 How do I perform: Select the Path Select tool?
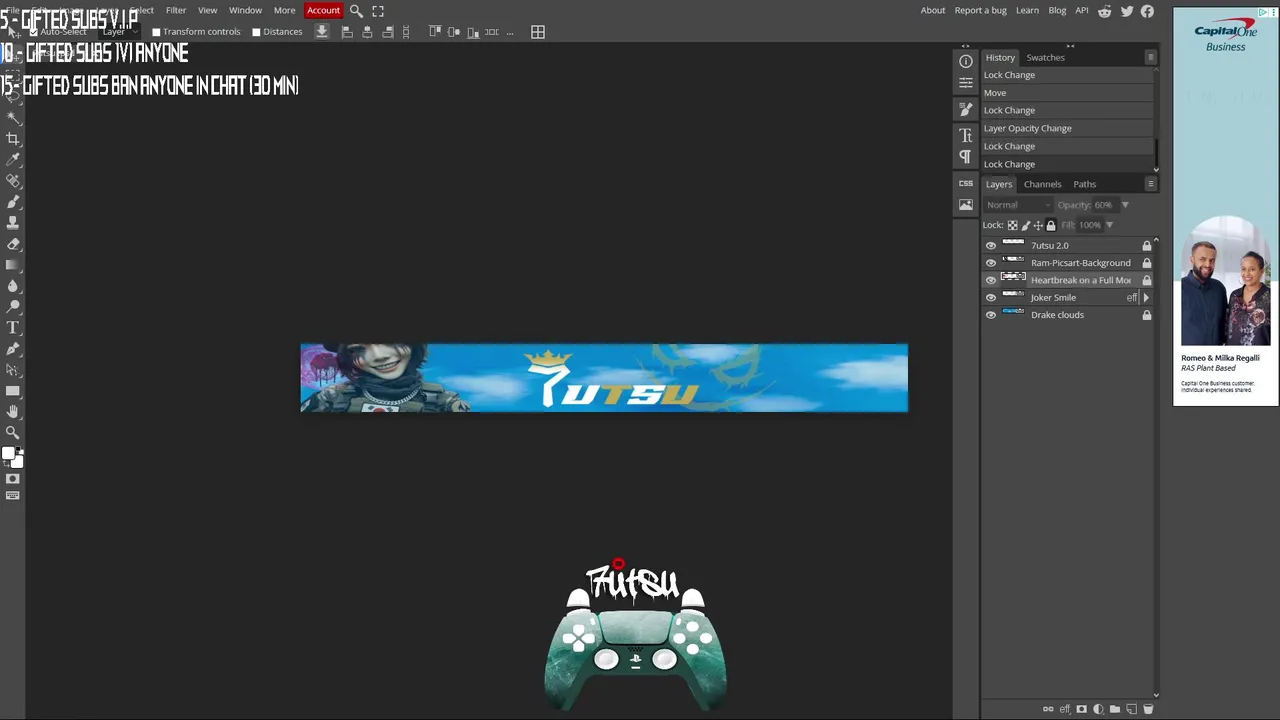pos(13,370)
